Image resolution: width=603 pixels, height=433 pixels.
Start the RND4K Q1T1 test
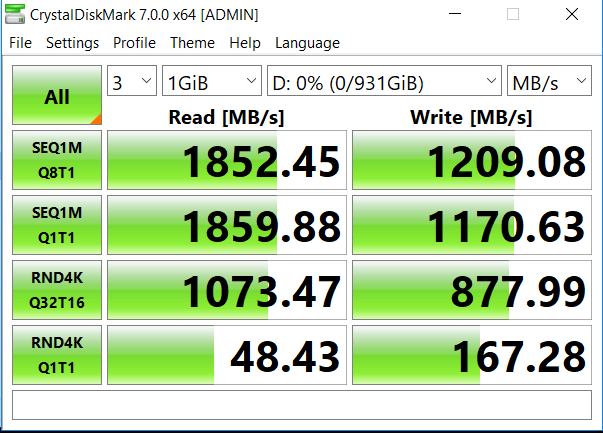click(57, 355)
